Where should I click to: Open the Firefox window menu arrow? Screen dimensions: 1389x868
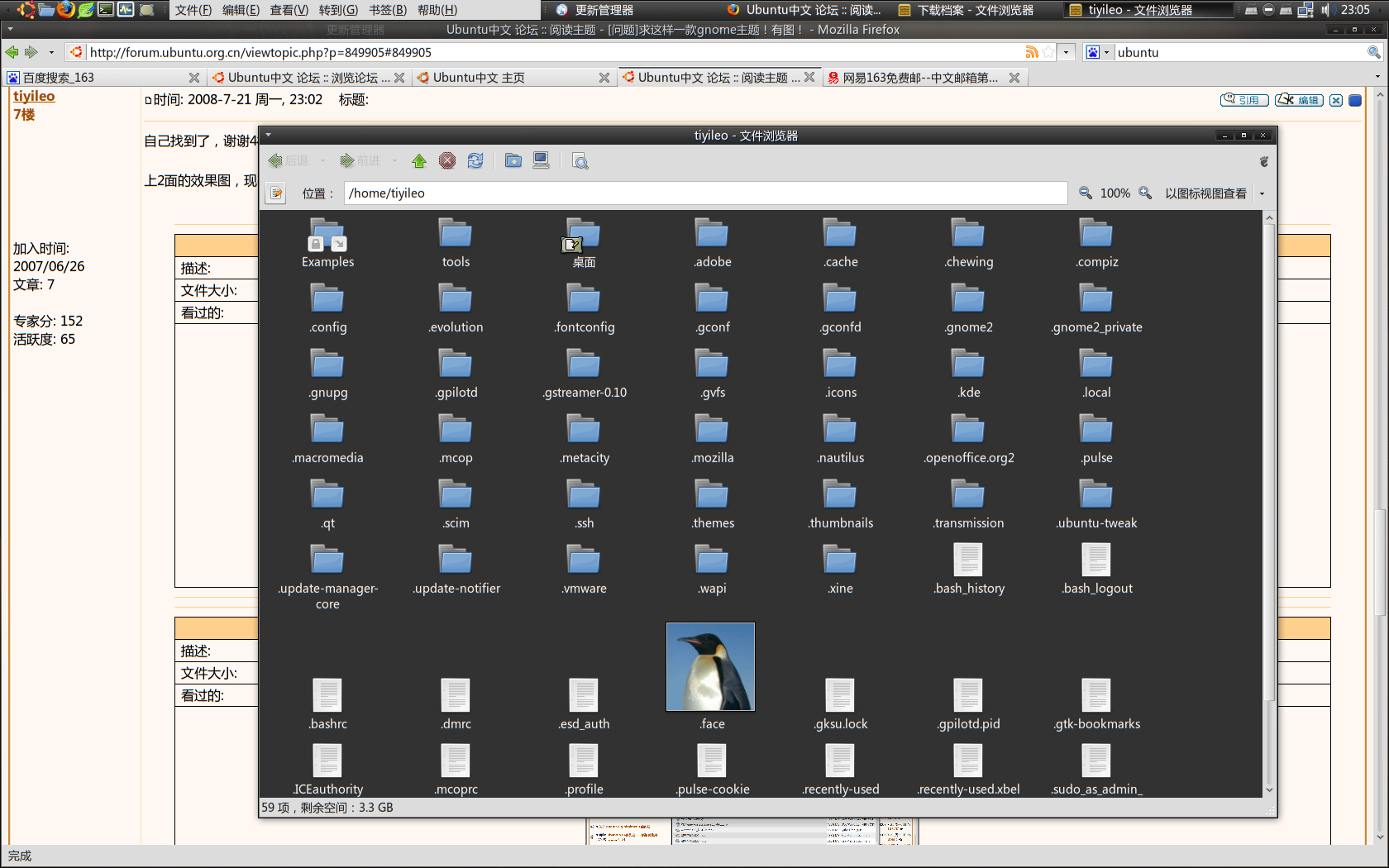point(9,29)
